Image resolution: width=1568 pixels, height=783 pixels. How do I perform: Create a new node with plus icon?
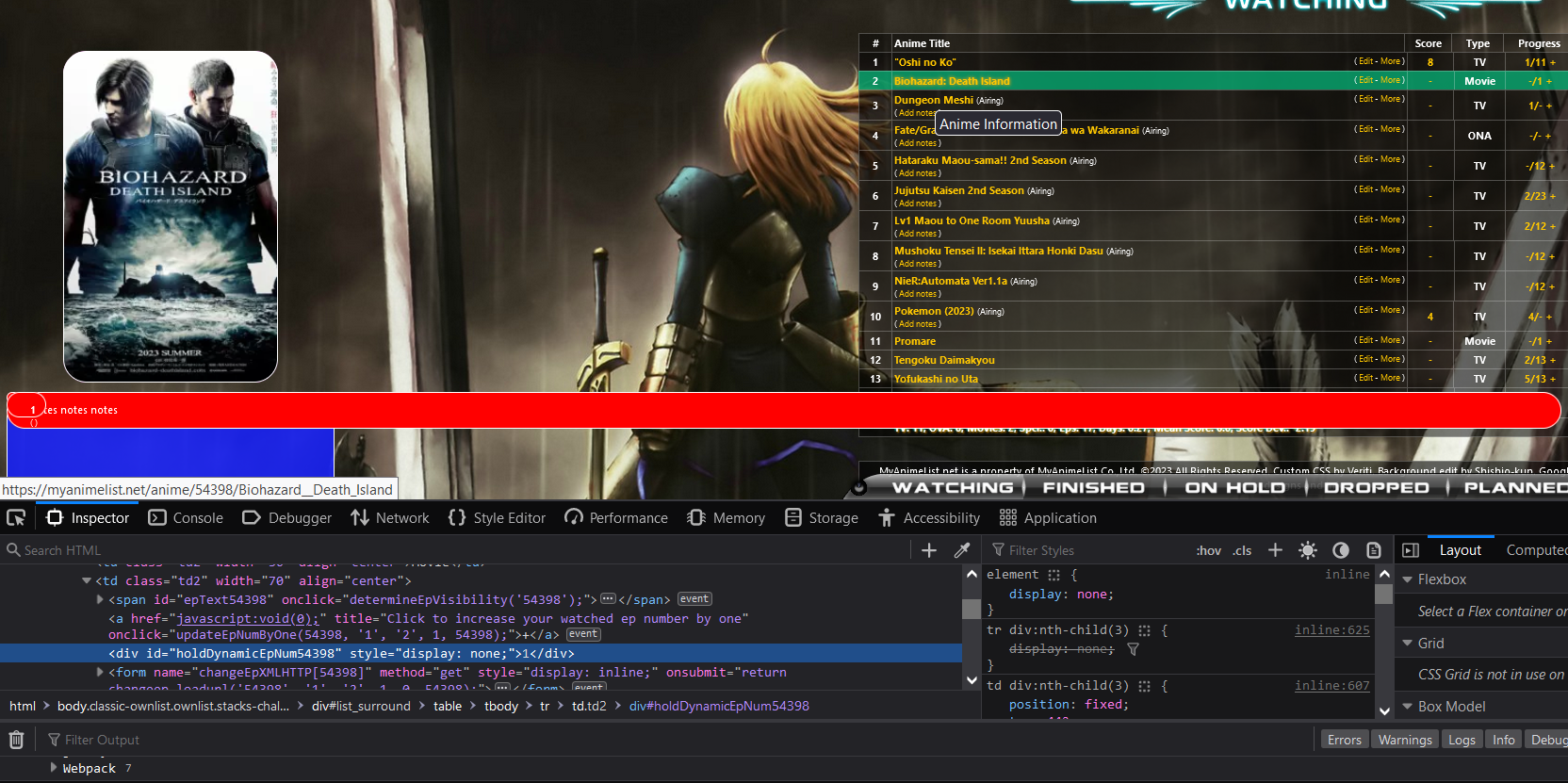pos(928,550)
